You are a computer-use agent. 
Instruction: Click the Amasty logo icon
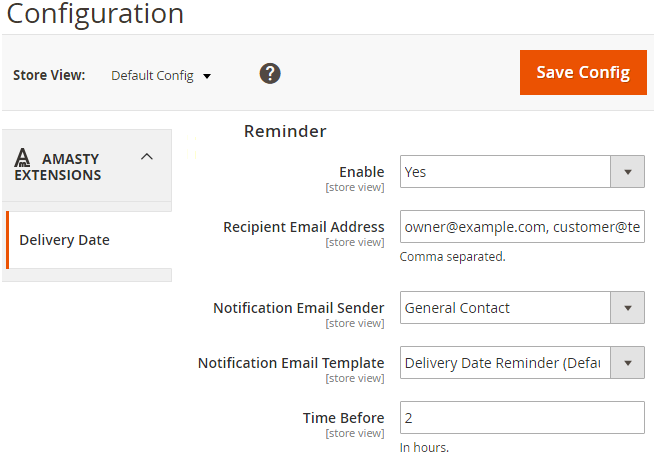point(22,158)
